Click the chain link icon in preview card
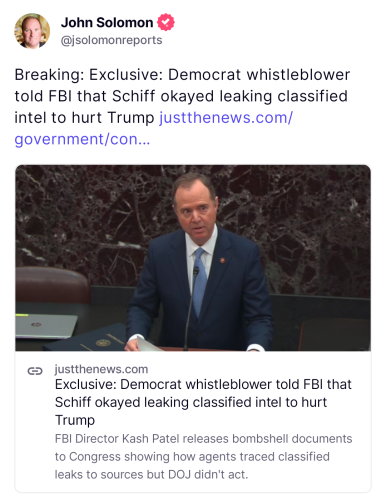This screenshot has height=500, width=386. tap(35, 371)
